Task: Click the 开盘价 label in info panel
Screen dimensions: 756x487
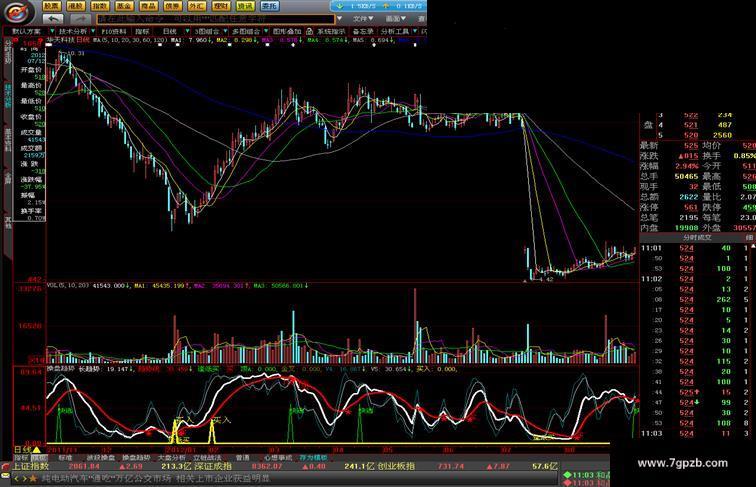Action: pyautogui.click(x=31, y=70)
